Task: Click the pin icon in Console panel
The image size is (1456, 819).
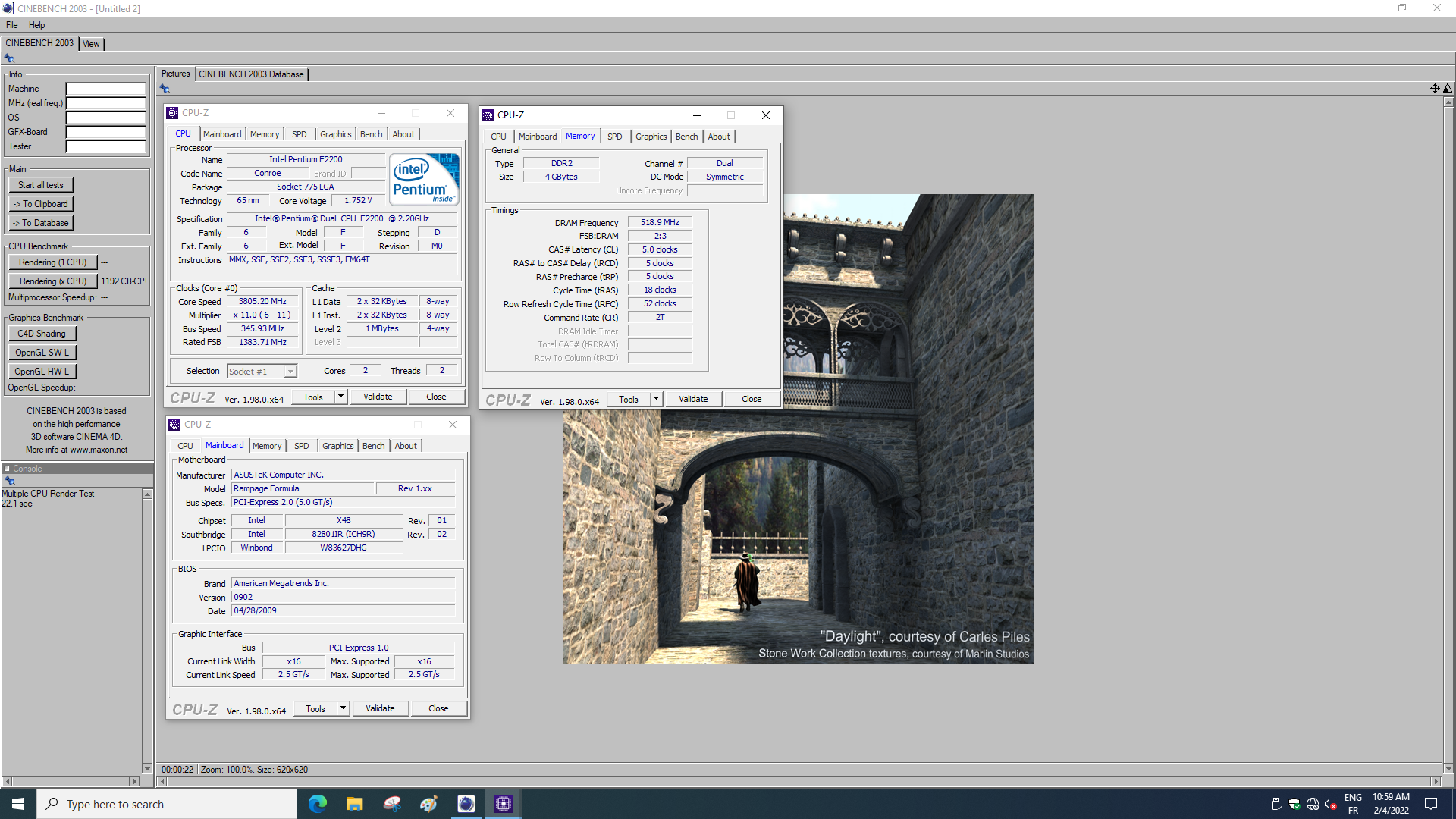Action: (x=10, y=481)
